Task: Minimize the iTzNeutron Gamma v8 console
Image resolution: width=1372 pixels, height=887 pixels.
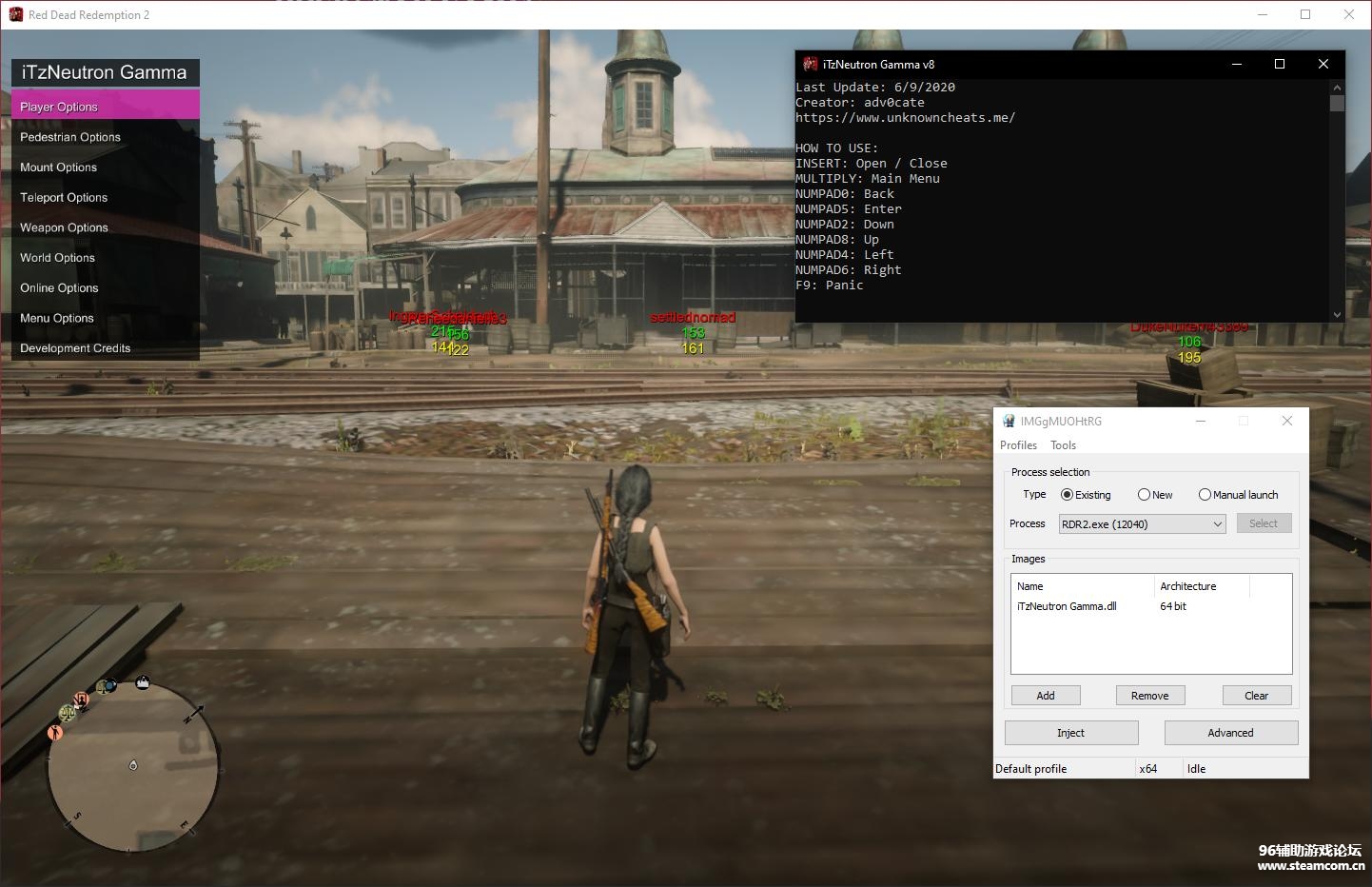Action: click(x=1237, y=64)
